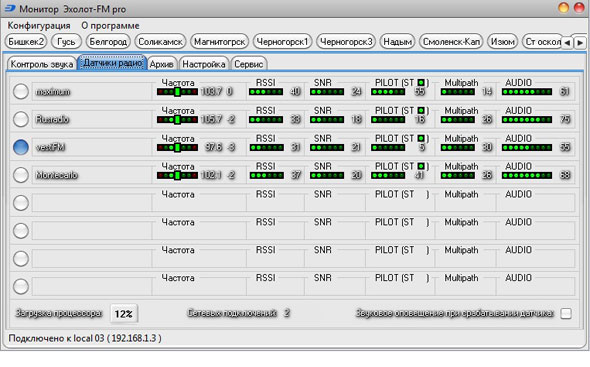This screenshot has height=367, width=590.
Task: Click the frequency value 102.1
Action: [211, 175]
